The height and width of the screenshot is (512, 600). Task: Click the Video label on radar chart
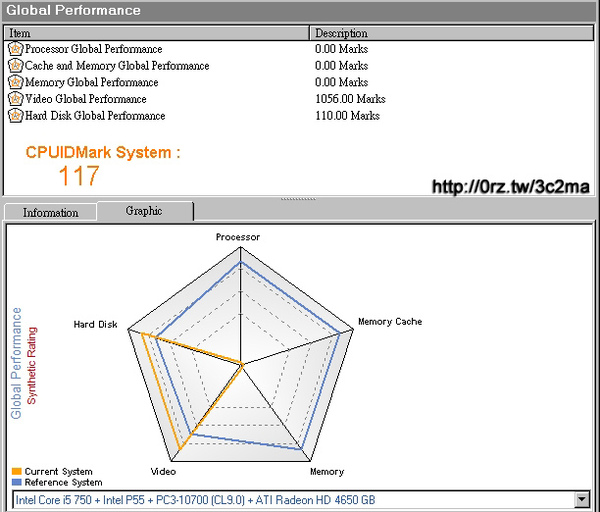click(x=163, y=471)
